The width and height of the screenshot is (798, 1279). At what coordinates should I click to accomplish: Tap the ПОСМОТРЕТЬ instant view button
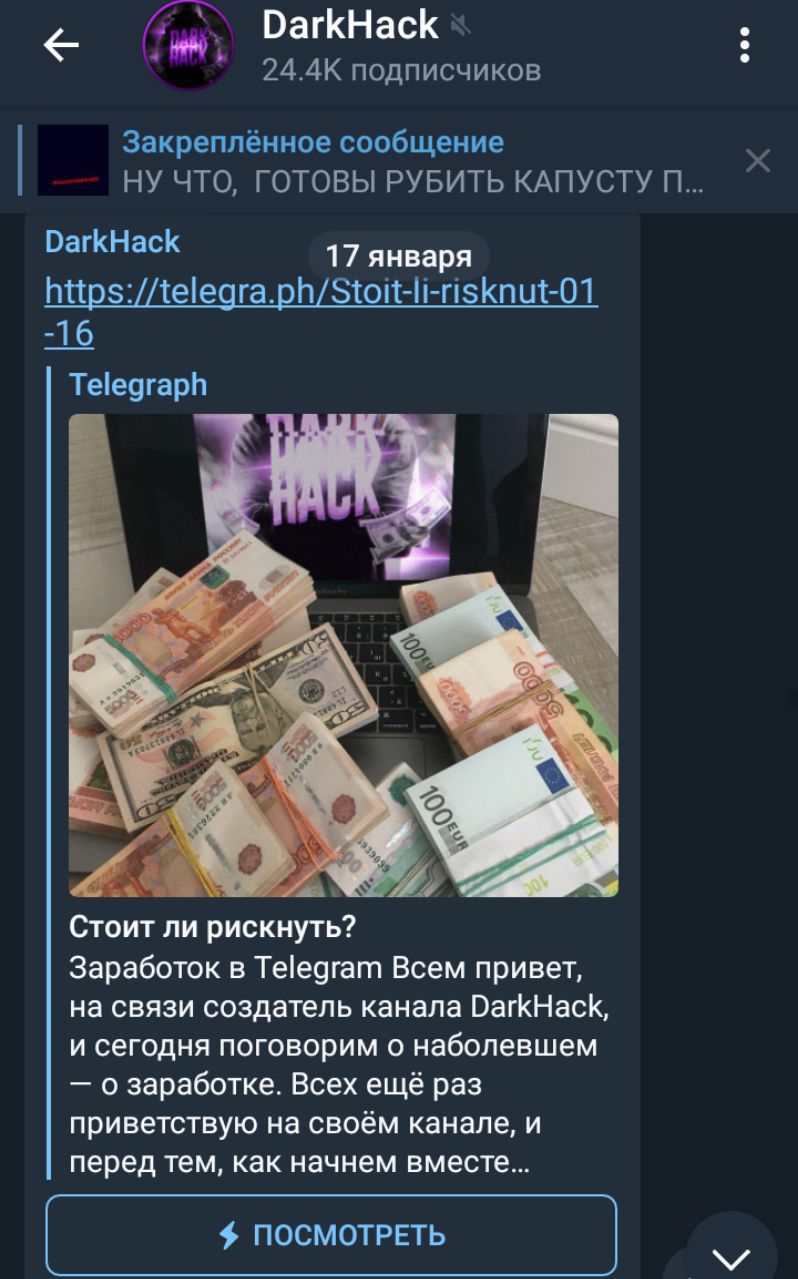point(331,1235)
